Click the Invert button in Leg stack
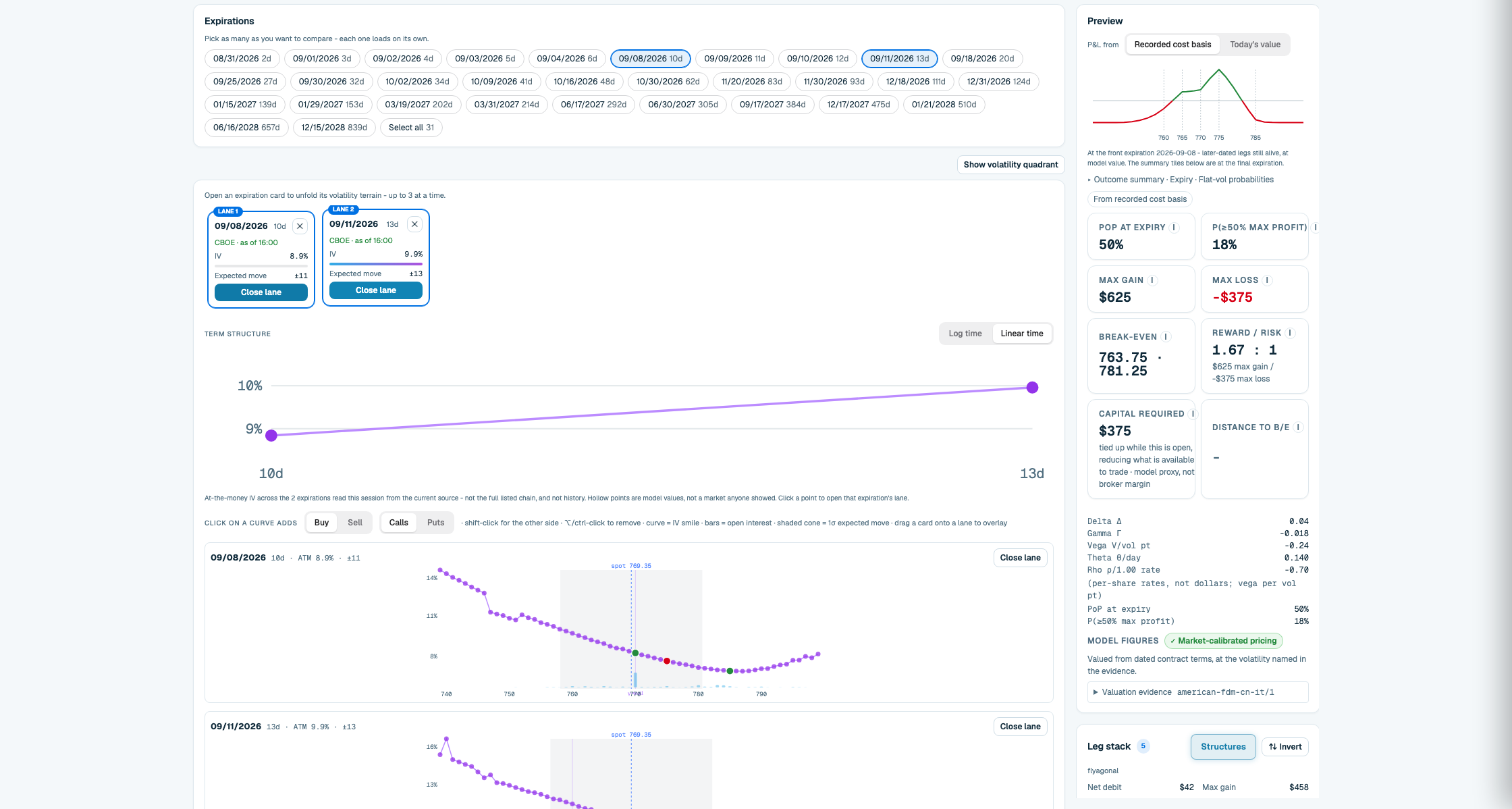The width and height of the screenshot is (1512, 809). click(1285, 747)
